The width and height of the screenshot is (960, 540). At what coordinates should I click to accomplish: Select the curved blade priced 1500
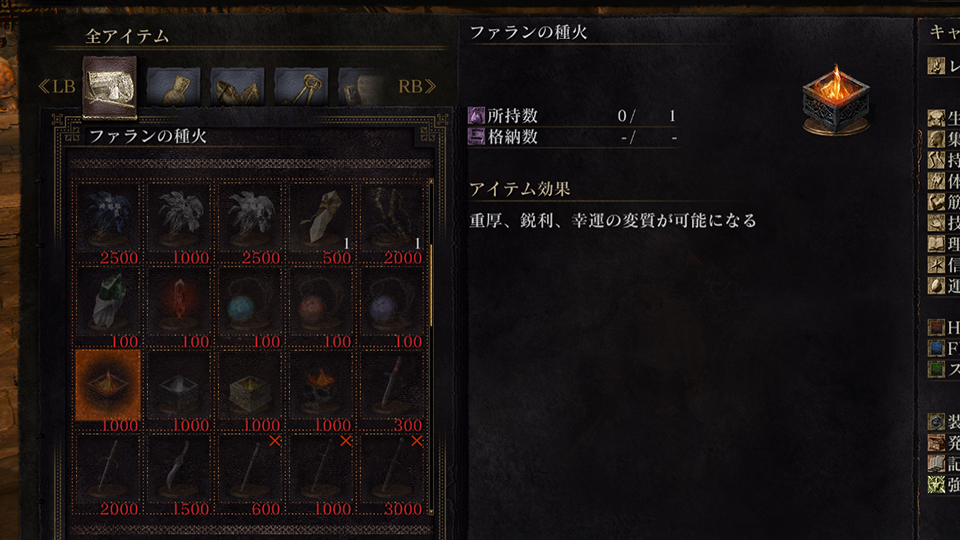pos(179,470)
